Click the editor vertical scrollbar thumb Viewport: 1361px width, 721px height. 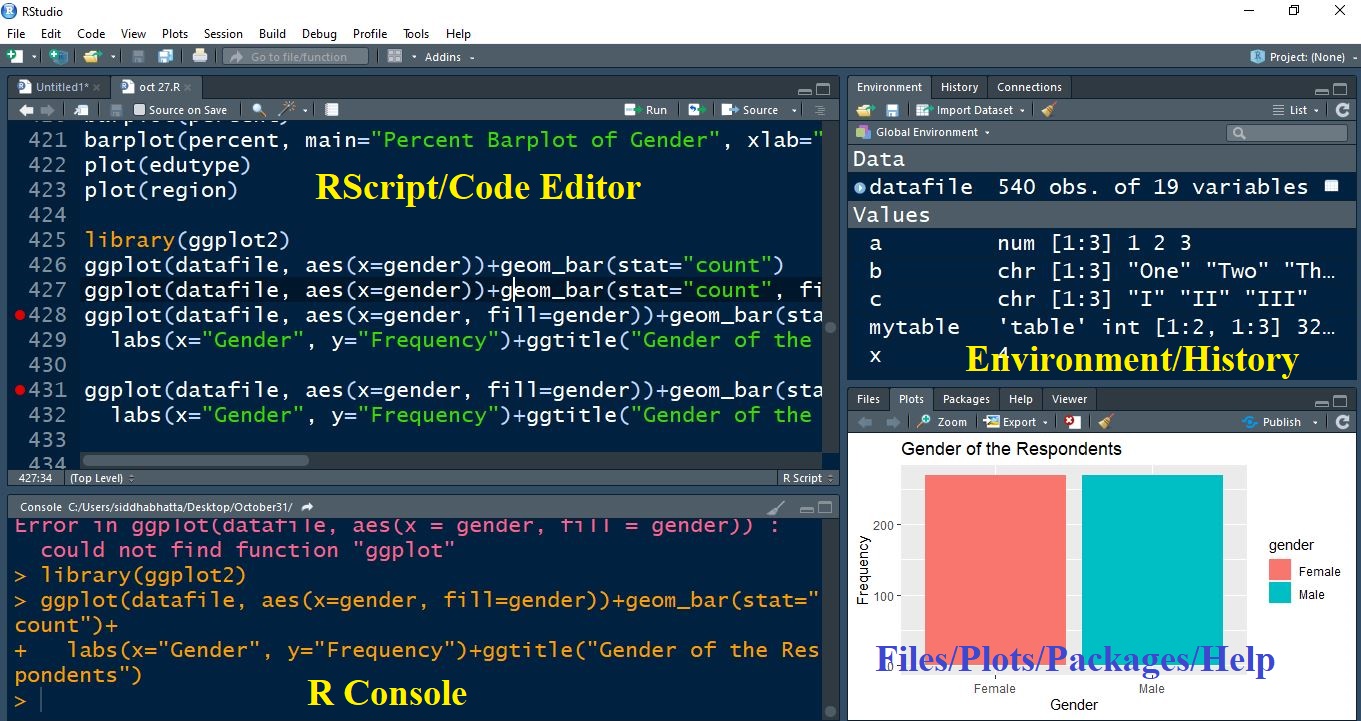(830, 327)
